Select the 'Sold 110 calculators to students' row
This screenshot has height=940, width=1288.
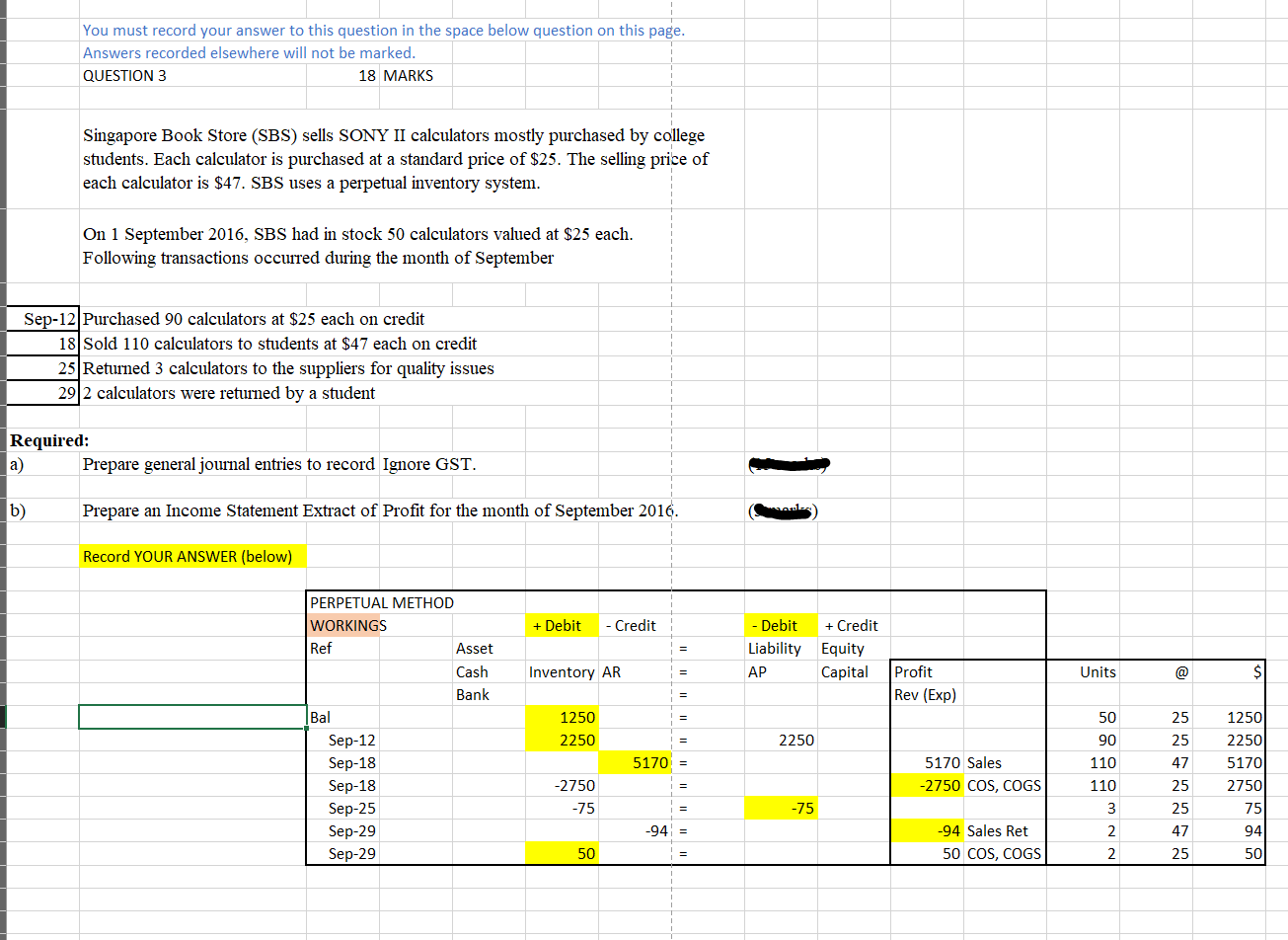pyautogui.click(x=279, y=344)
